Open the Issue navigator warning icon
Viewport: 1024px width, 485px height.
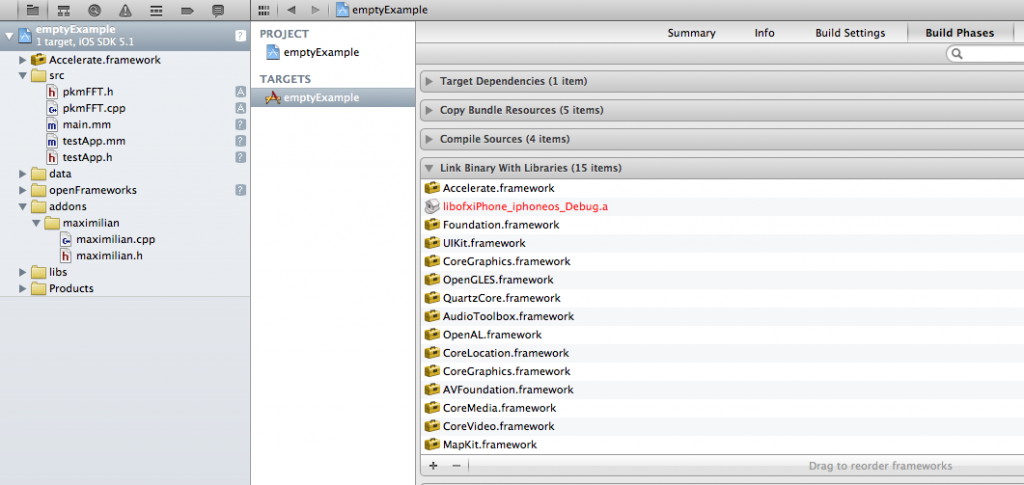point(125,10)
